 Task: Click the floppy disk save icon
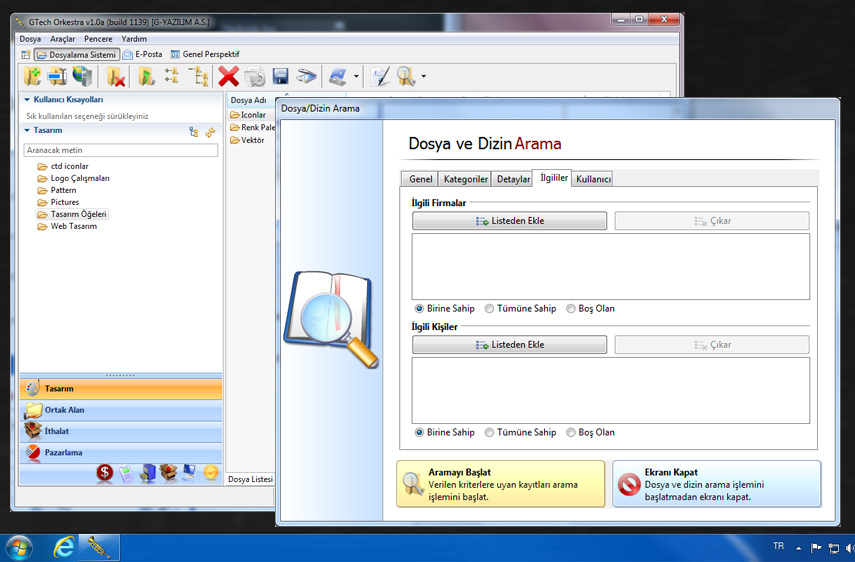280,76
